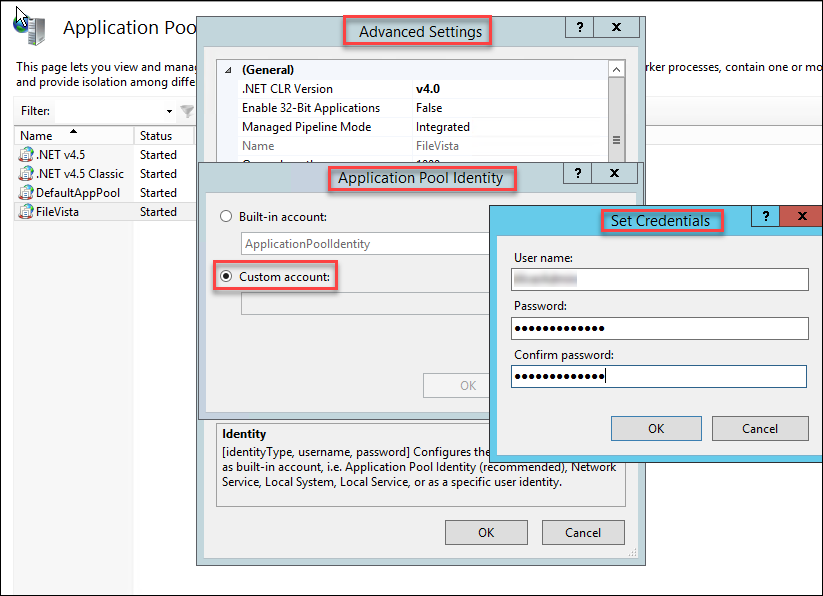Select the Managed Pipeline Mode property
823x596 pixels.
[x=307, y=126]
